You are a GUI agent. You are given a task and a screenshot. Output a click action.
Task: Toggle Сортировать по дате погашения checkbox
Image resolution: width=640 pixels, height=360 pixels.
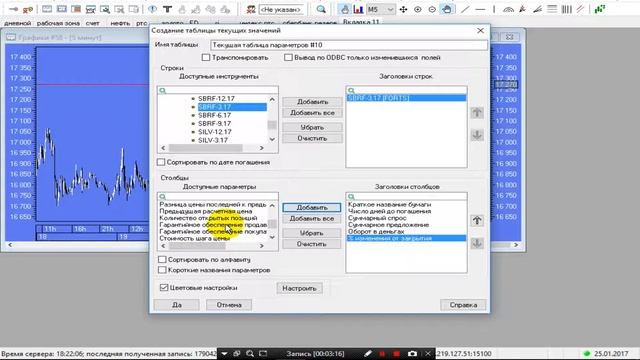pos(161,162)
